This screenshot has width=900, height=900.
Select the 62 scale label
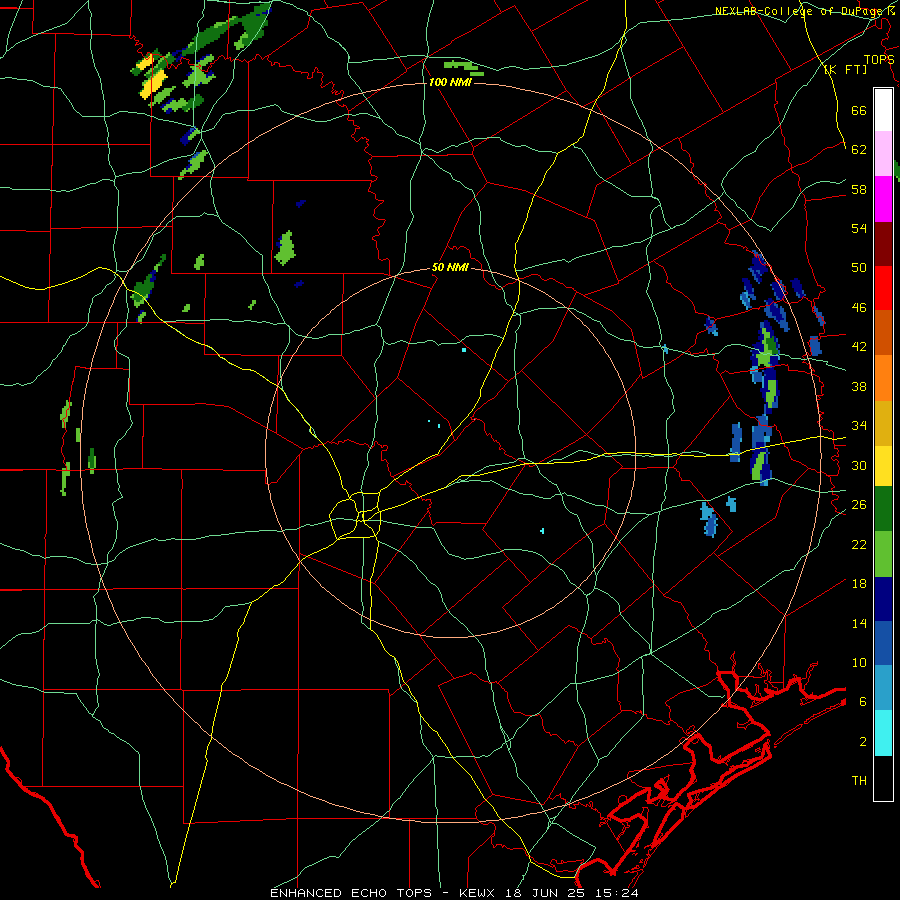(859, 150)
